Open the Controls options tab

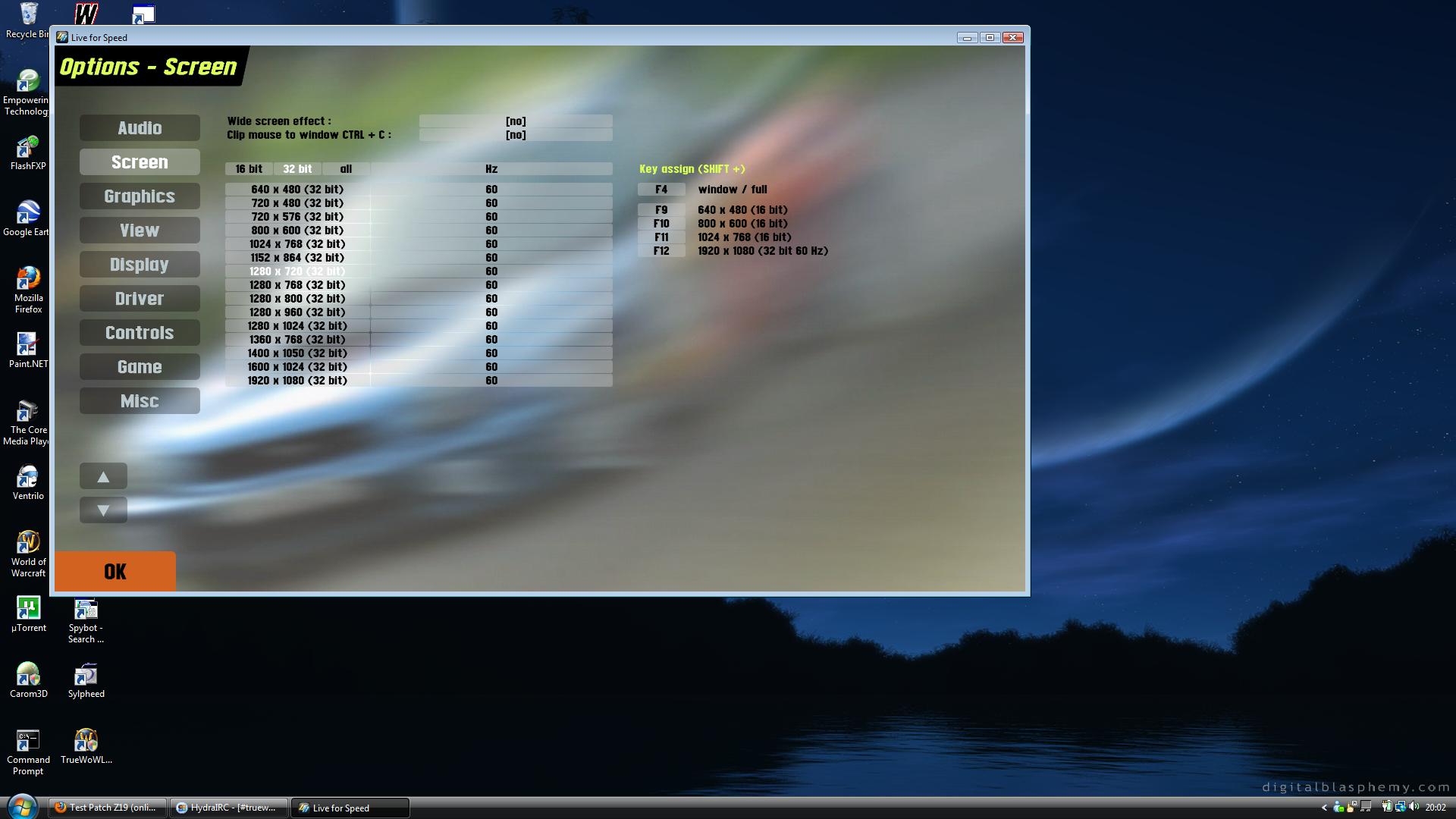coord(140,333)
